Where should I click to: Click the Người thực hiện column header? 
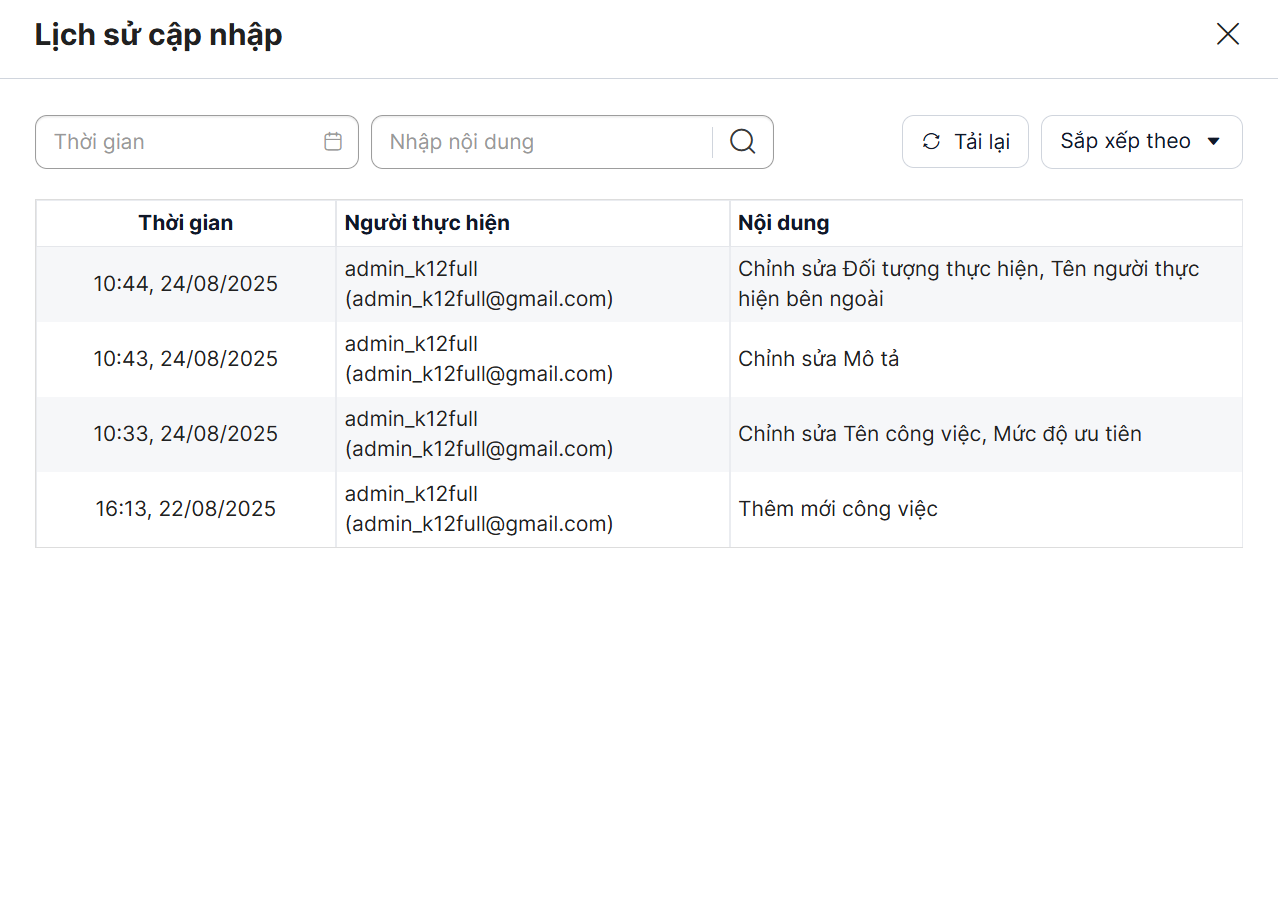427,223
